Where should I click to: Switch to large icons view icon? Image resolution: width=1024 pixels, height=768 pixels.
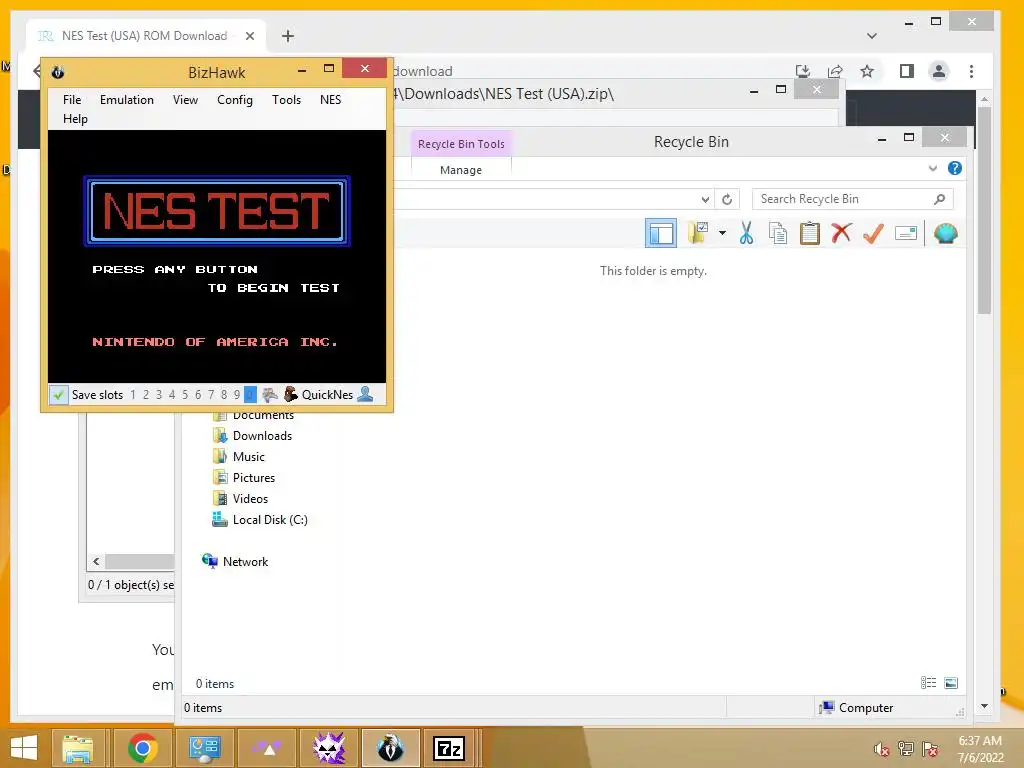[x=952, y=683]
